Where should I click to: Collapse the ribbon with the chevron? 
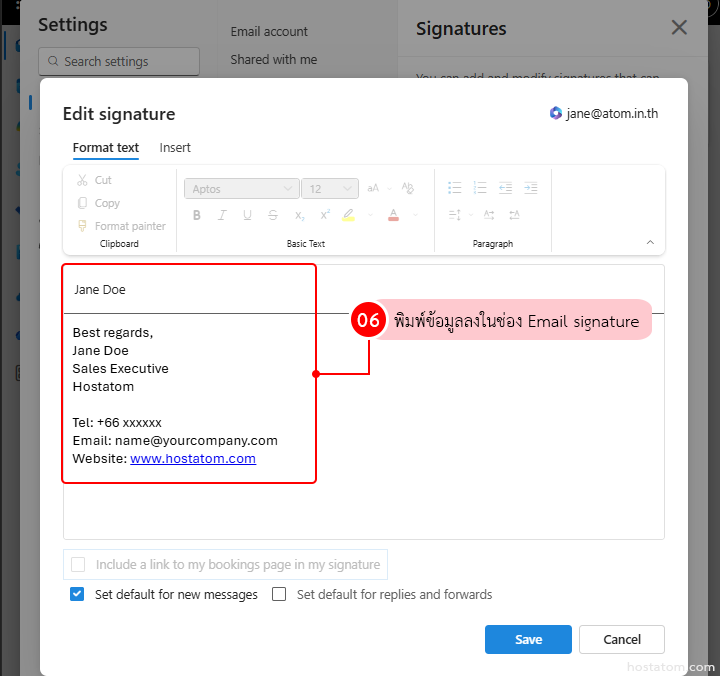coord(650,242)
